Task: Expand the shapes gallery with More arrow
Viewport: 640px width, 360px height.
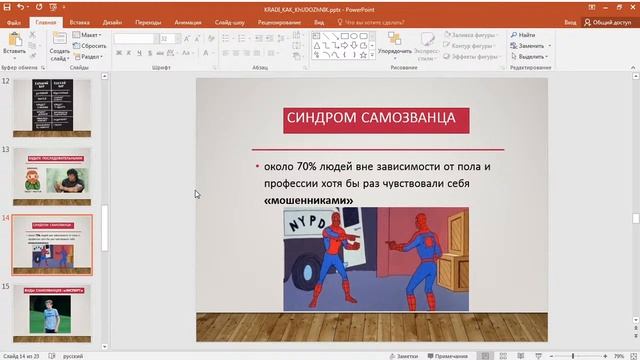Action: tap(372, 55)
